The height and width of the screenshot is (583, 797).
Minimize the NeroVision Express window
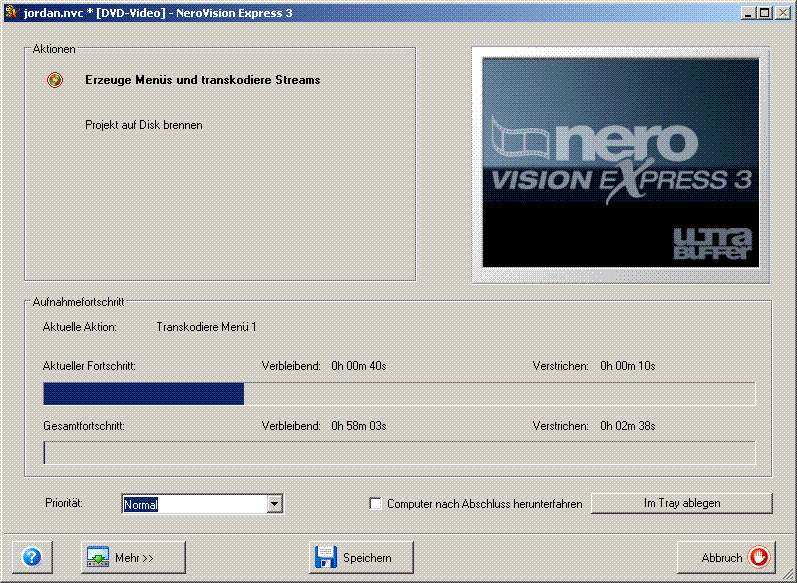(x=747, y=13)
